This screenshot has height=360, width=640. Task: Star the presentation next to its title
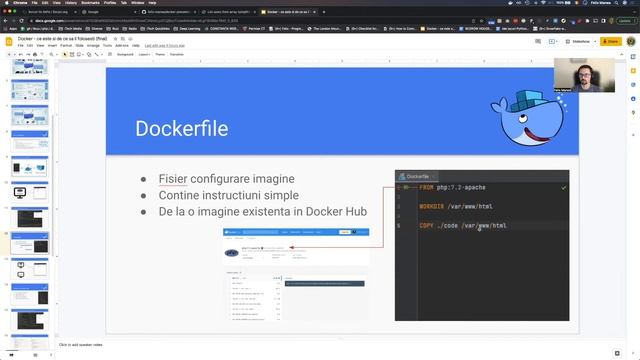(x=116, y=39)
